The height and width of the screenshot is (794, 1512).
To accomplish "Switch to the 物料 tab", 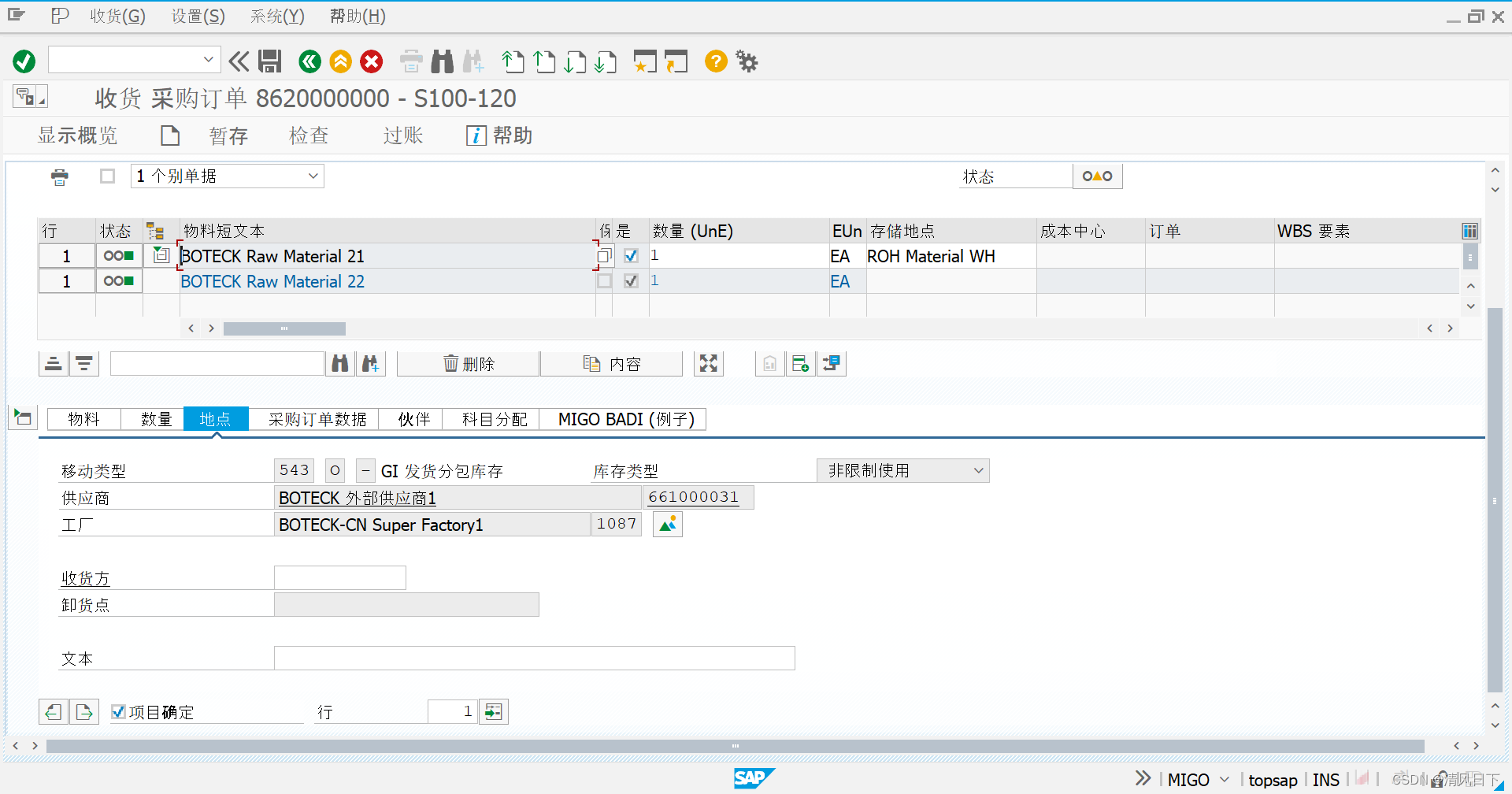I will click(84, 419).
